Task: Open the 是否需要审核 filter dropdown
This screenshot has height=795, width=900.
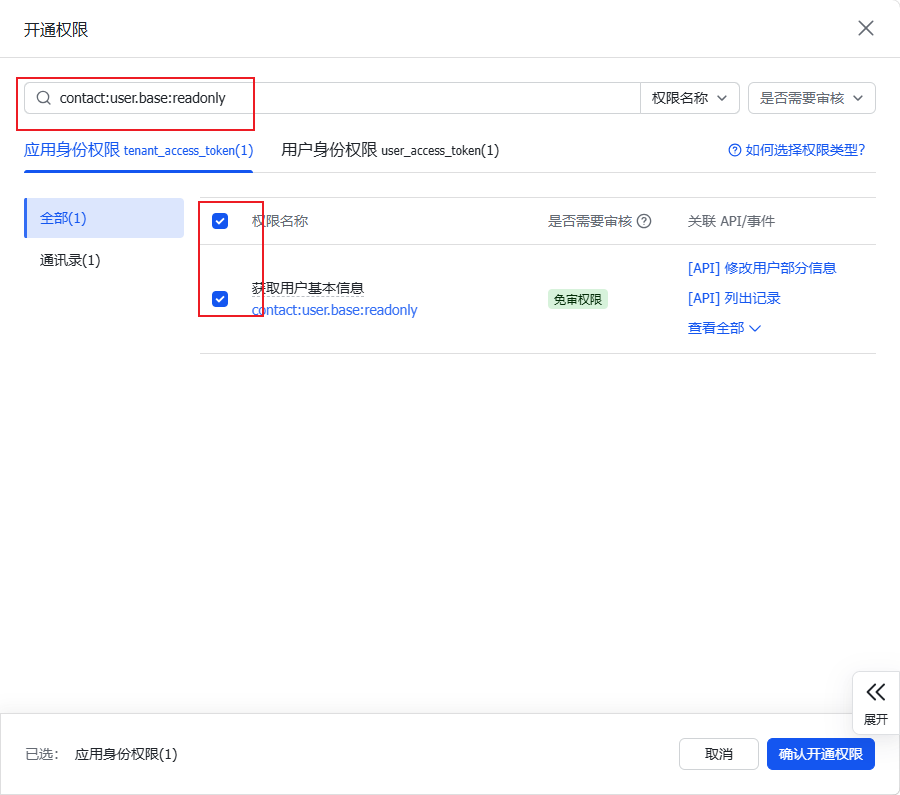Action: (811, 98)
